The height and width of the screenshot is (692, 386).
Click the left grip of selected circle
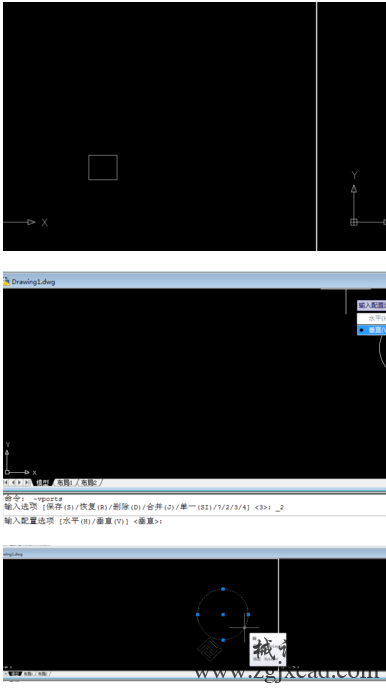coord(198,614)
